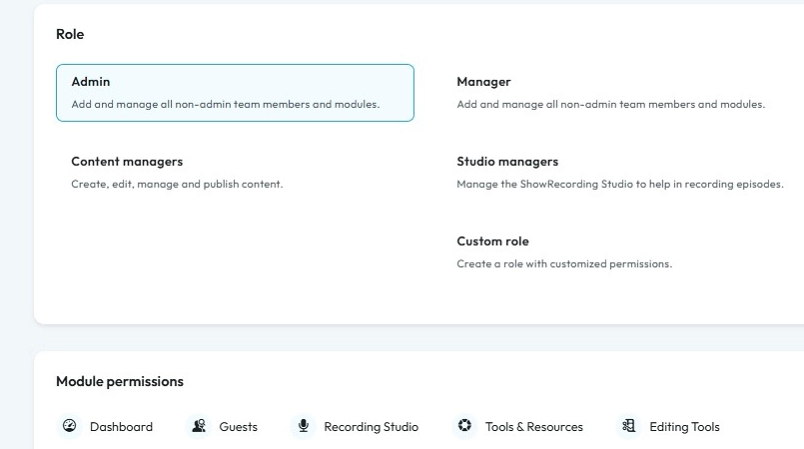804x449 pixels.
Task: Open the Editing Tools module label
Action: coord(684,427)
